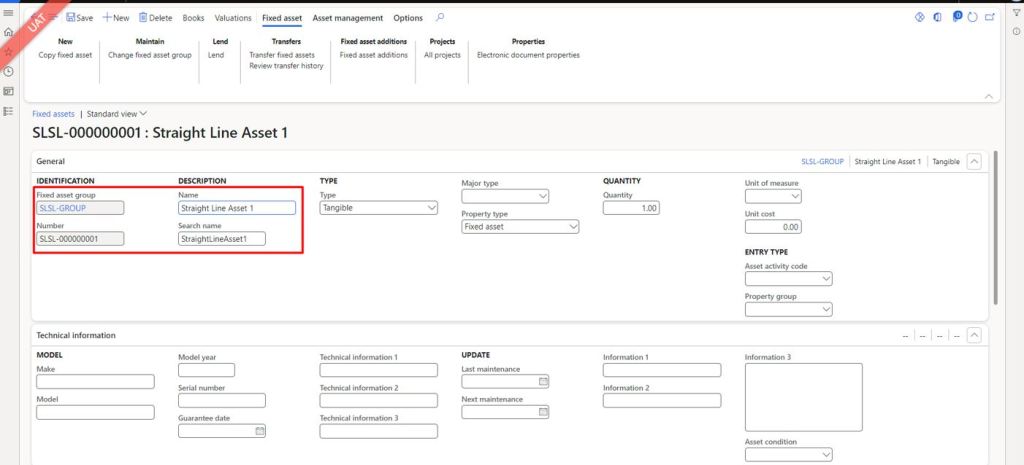Open Recent clock icon in sidebar
The width and height of the screenshot is (1024, 465).
point(9,71)
